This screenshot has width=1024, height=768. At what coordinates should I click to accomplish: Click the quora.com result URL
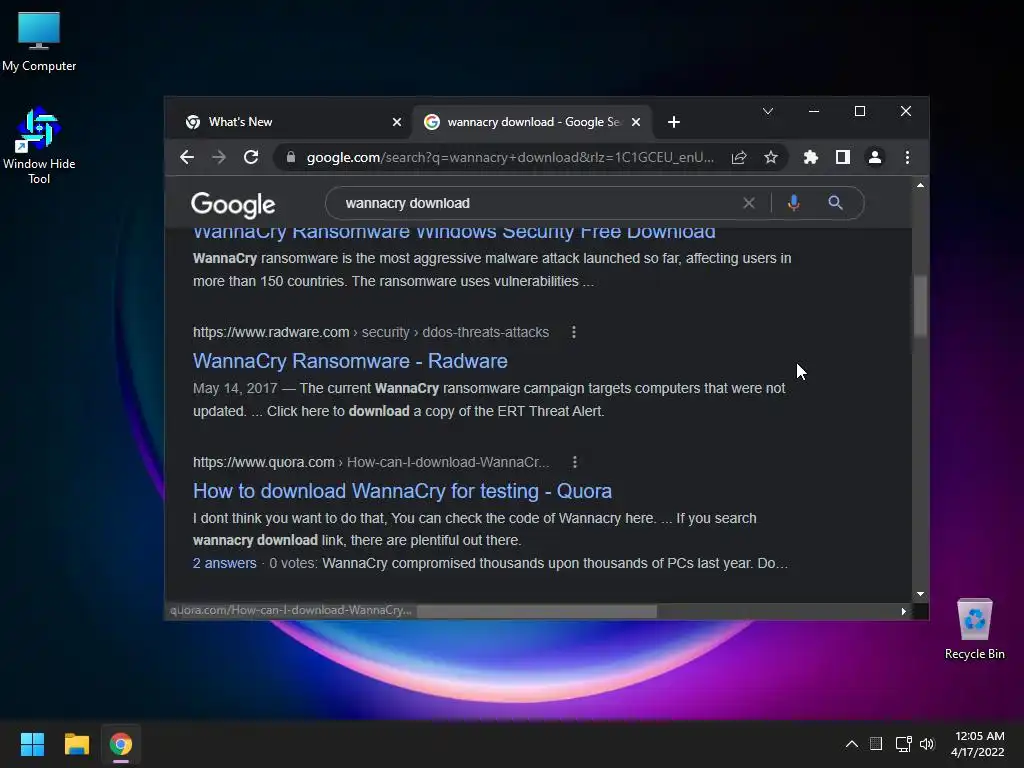point(371,462)
